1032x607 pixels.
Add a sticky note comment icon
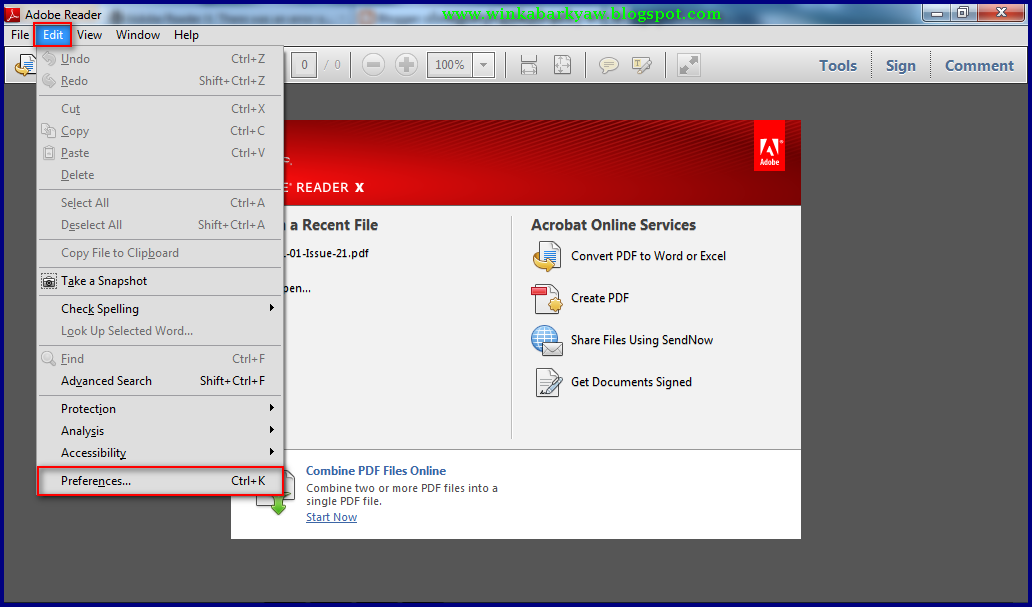click(x=609, y=65)
